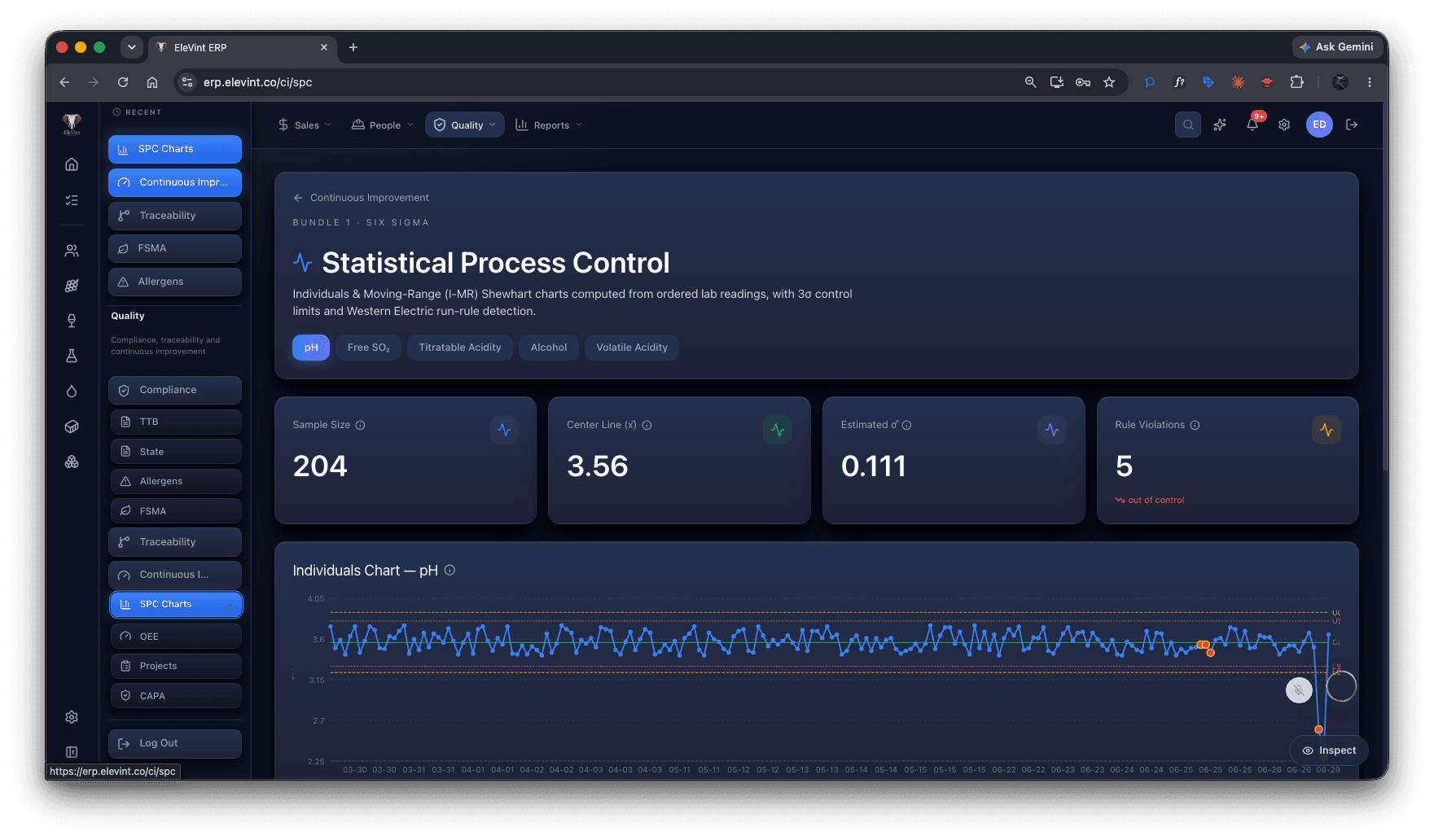Expand the Sales menu
Viewport: 1434px width, 840px height.
point(305,125)
